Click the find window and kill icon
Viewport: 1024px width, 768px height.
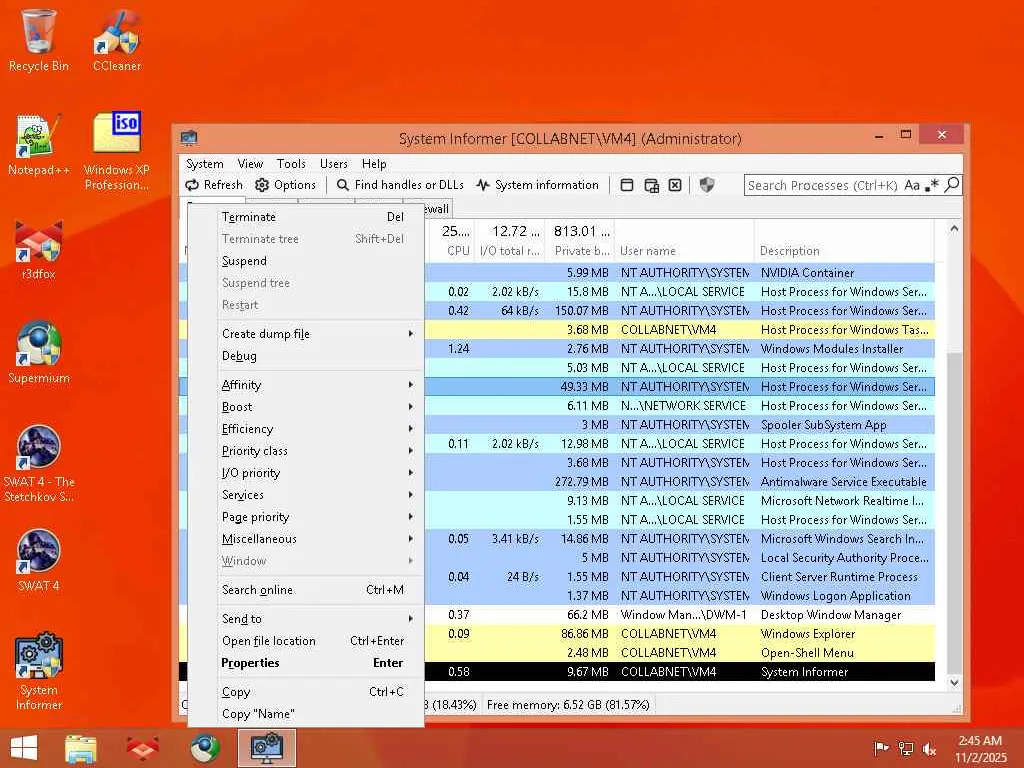(x=675, y=185)
